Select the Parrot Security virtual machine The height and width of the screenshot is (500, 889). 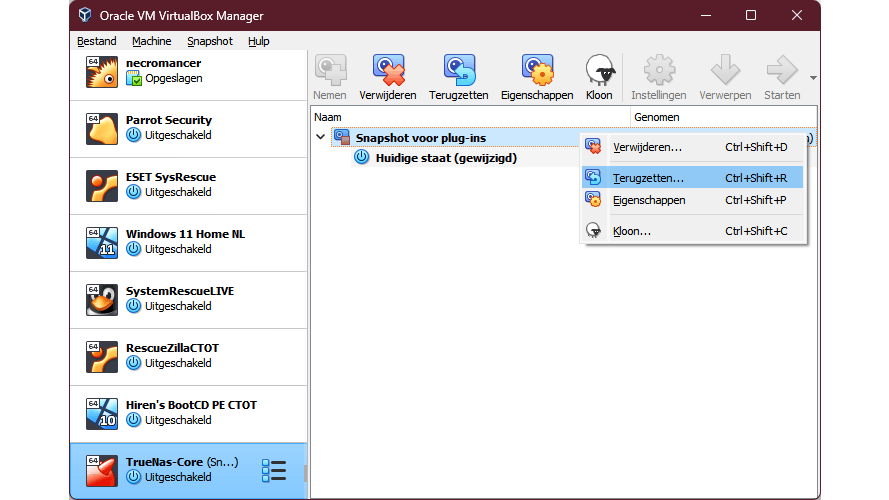click(x=188, y=129)
